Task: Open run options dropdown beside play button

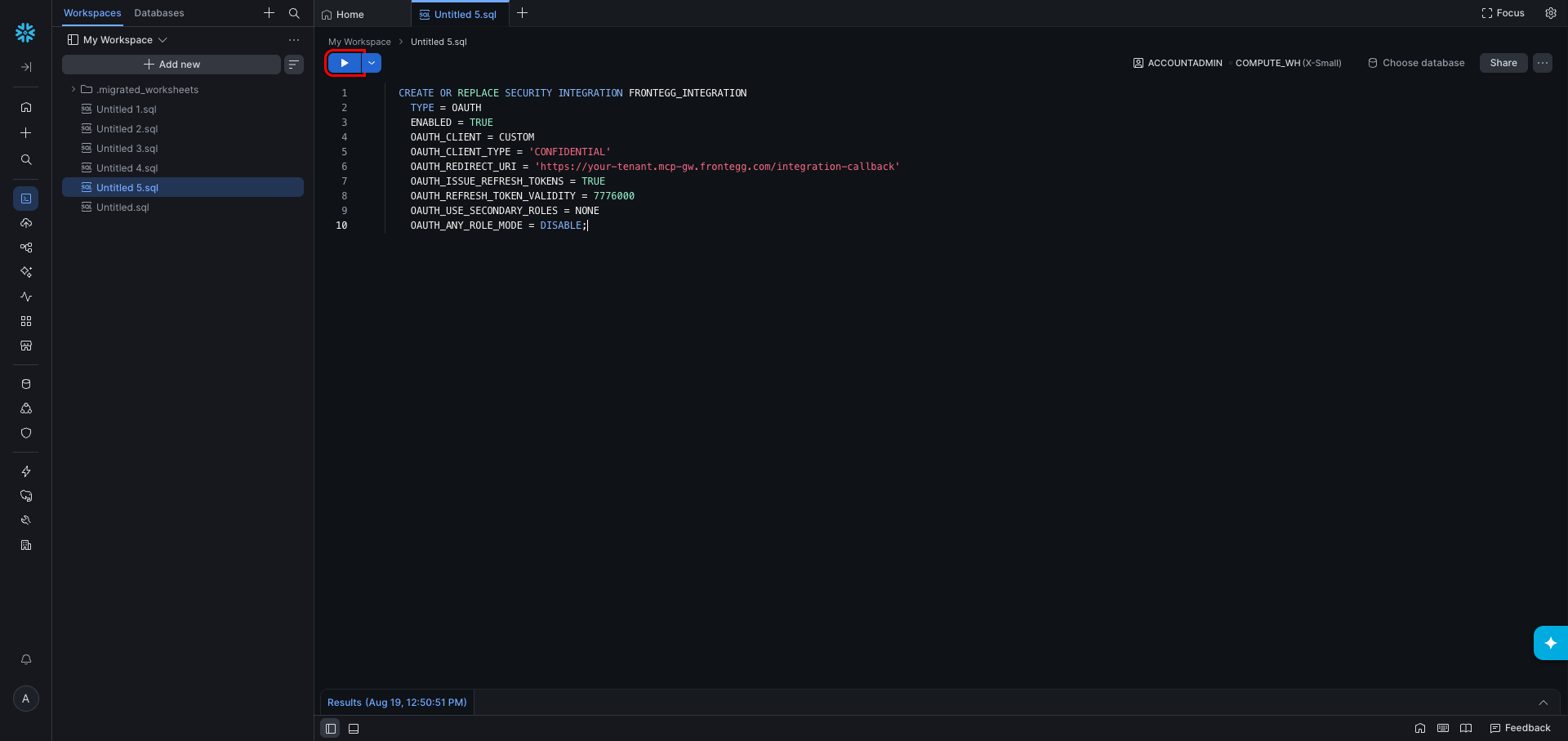Action: [372, 63]
